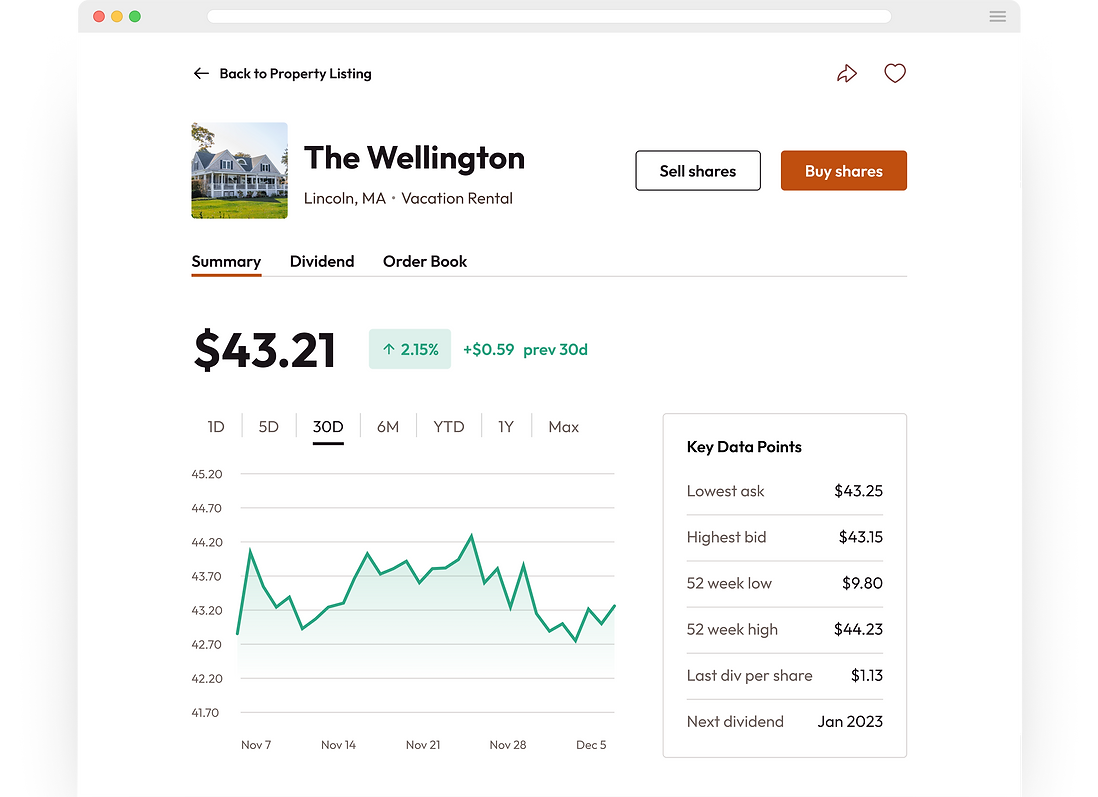
Task: Click the yellow traffic light button
Action: [117, 16]
